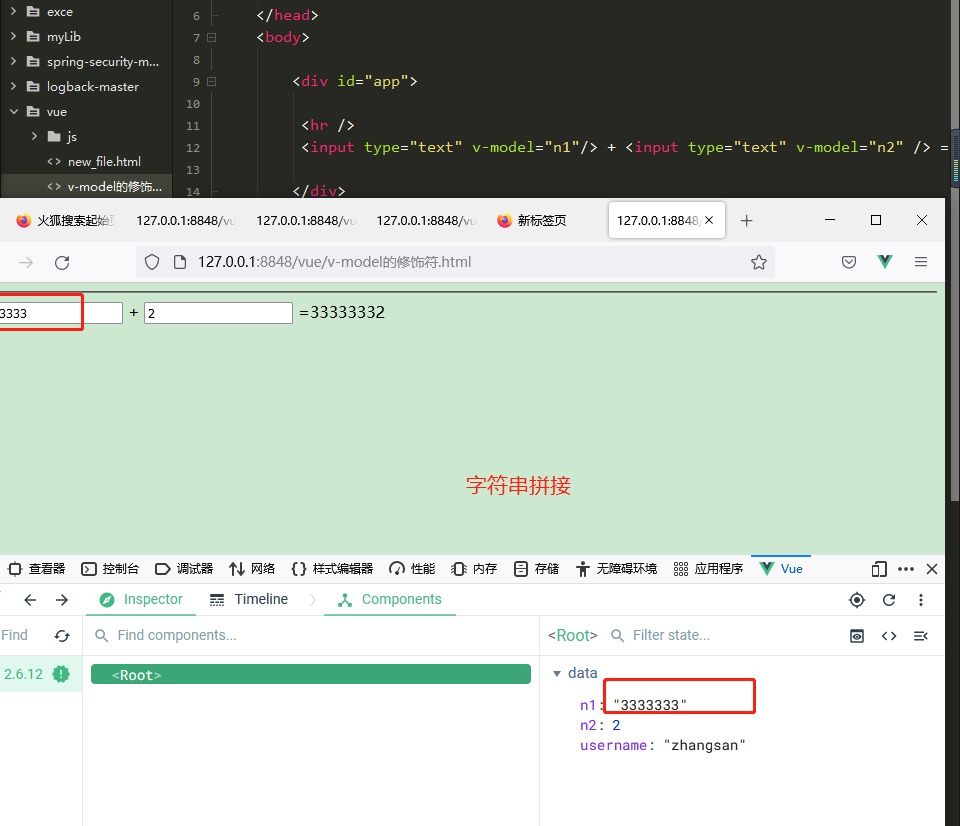The width and height of the screenshot is (960, 826).
Task: Toggle responsive design mode icon
Action: [879, 569]
